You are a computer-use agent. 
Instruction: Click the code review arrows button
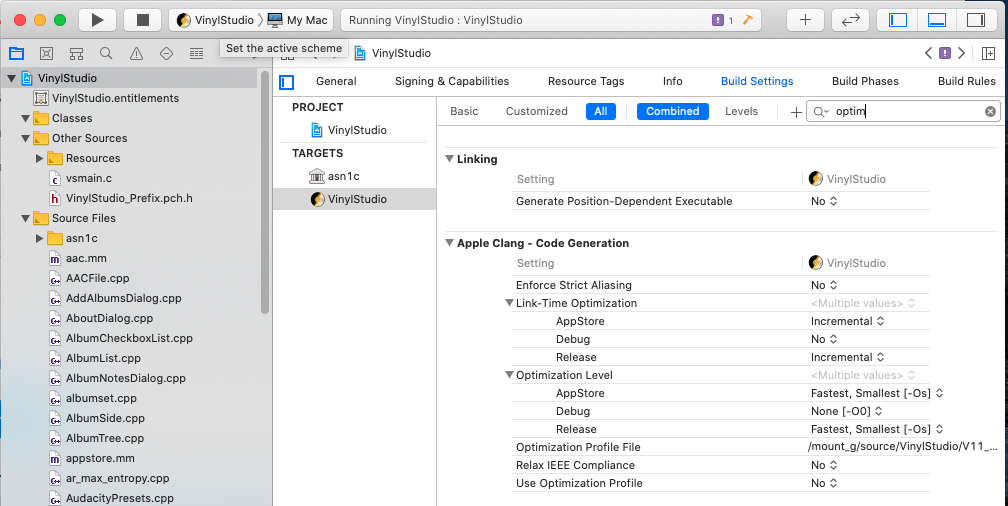tap(850, 20)
